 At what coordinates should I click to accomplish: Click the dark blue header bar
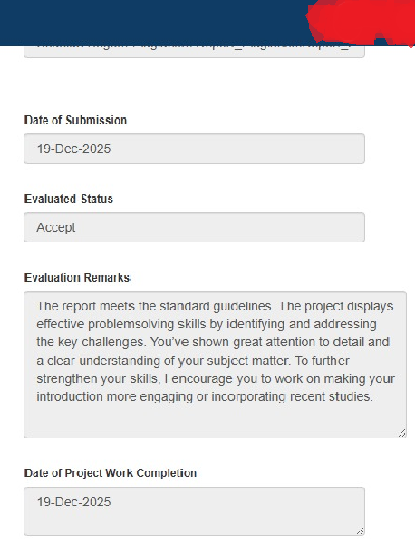pos(151,23)
